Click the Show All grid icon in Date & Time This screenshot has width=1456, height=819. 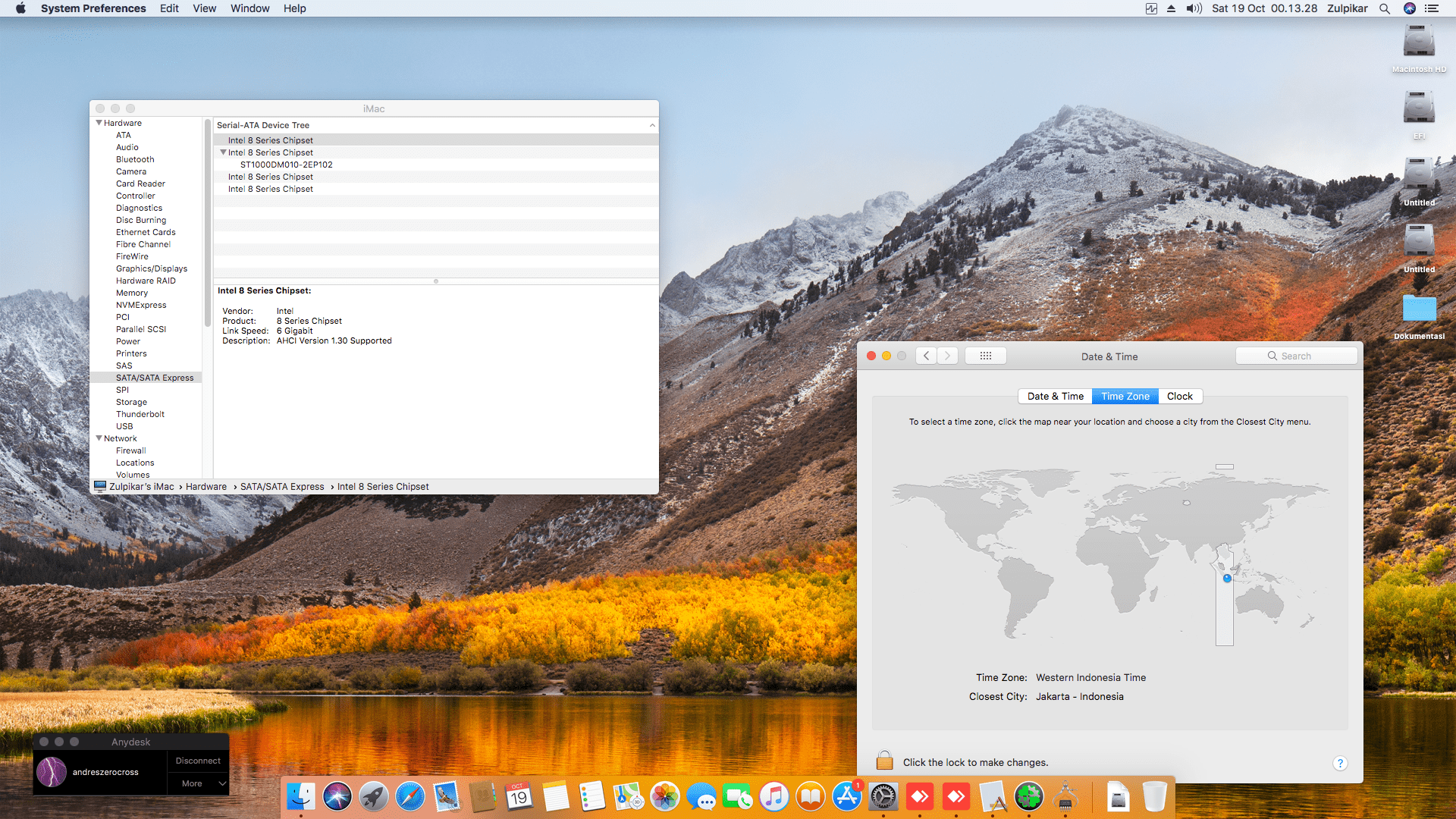pos(985,355)
